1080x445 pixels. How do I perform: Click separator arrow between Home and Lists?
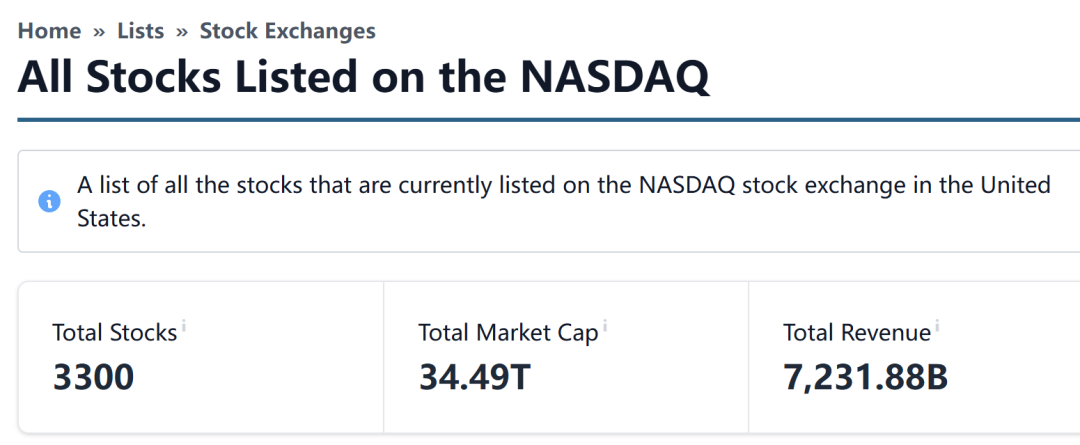(99, 32)
